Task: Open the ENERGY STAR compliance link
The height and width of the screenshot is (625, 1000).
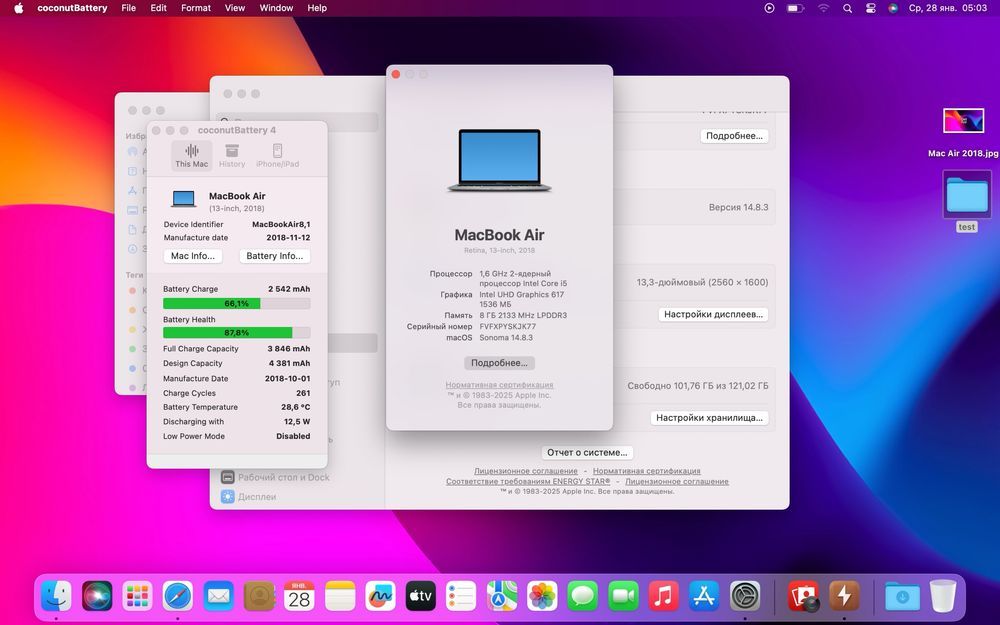Action: (x=528, y=482)
